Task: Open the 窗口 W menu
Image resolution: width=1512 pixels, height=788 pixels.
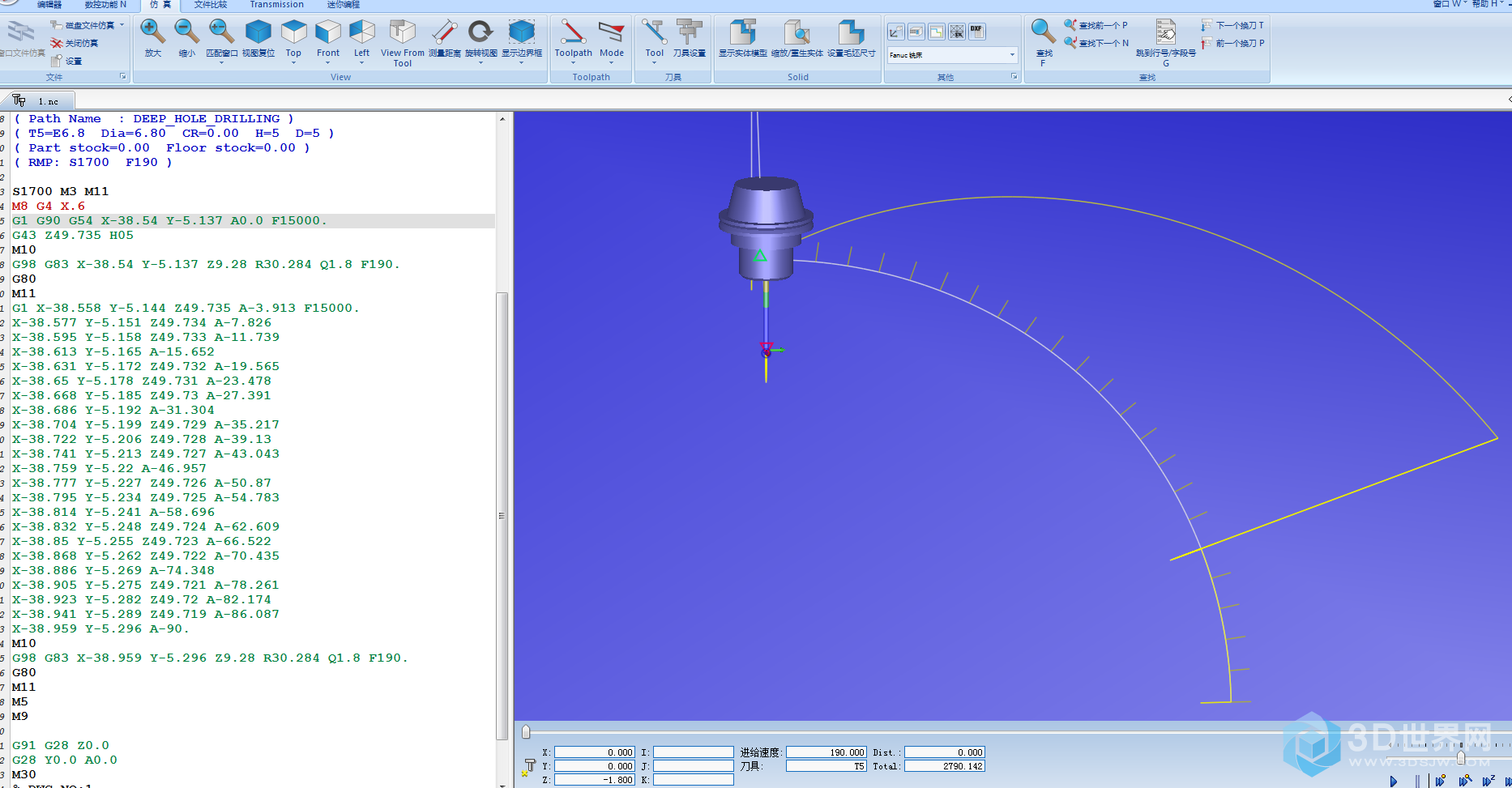Action: click(x=1450, y=4)
